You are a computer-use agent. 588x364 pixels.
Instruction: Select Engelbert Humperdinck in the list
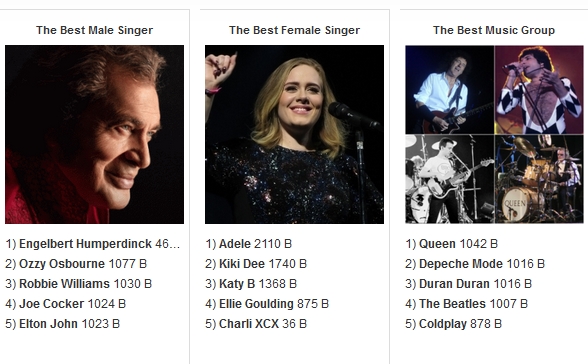pos(85,244)
